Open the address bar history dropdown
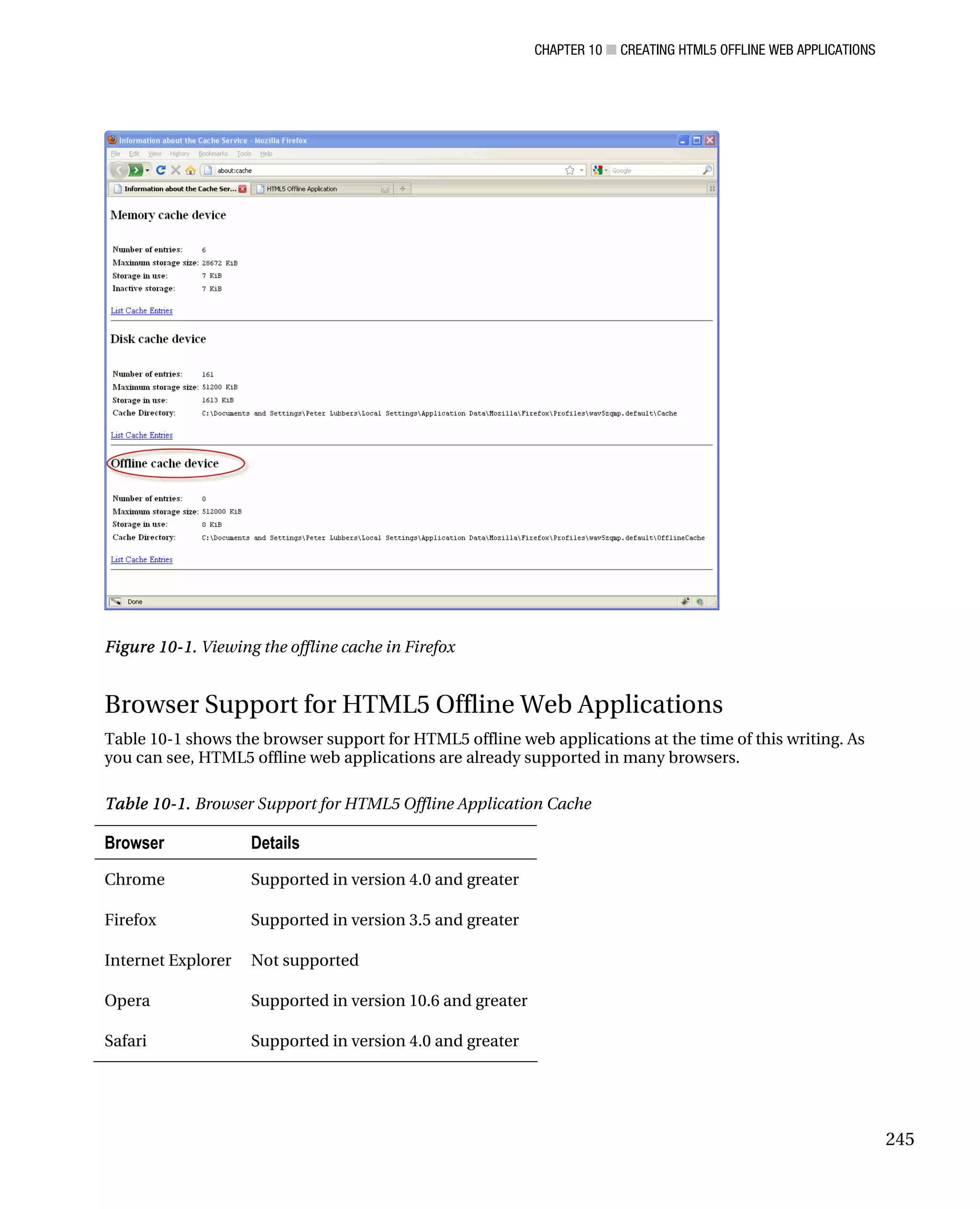The image size is (980, 1209). pyautogui.click(x=581, y=170)
